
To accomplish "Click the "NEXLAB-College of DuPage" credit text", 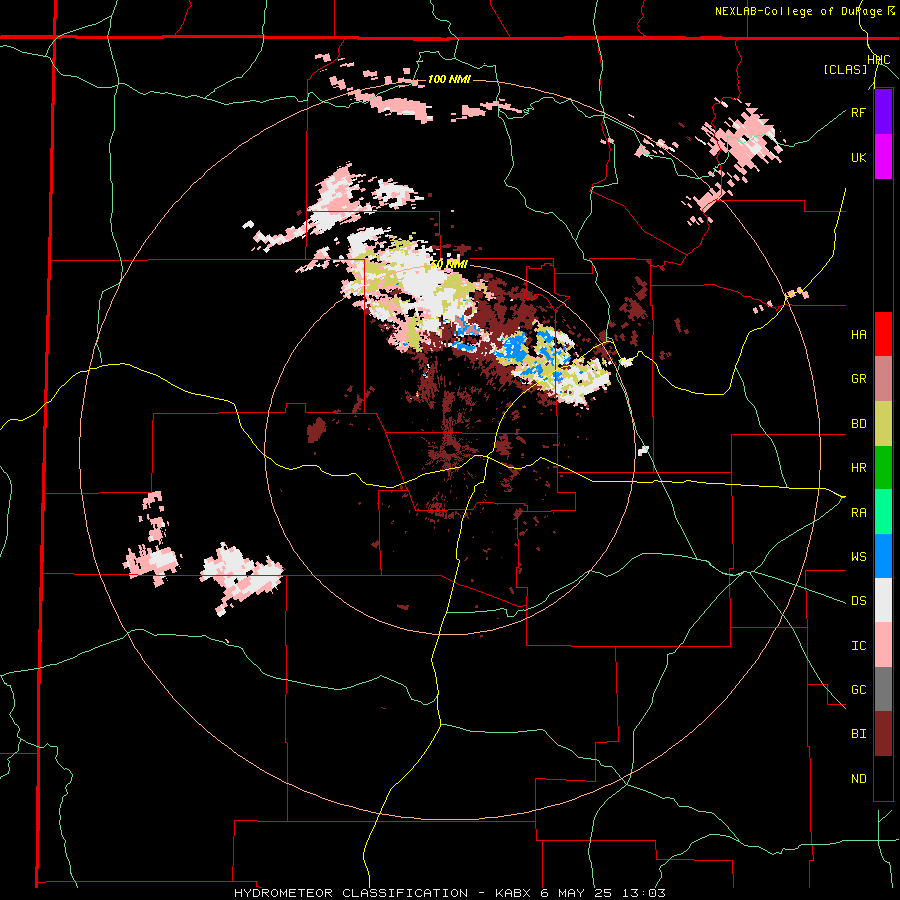I will [x=801, y=11].
